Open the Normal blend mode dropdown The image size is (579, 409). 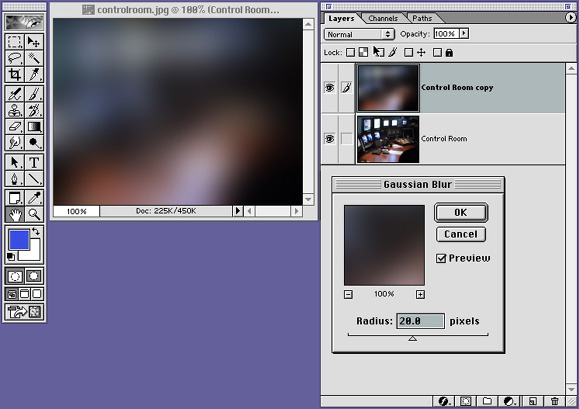359,34
